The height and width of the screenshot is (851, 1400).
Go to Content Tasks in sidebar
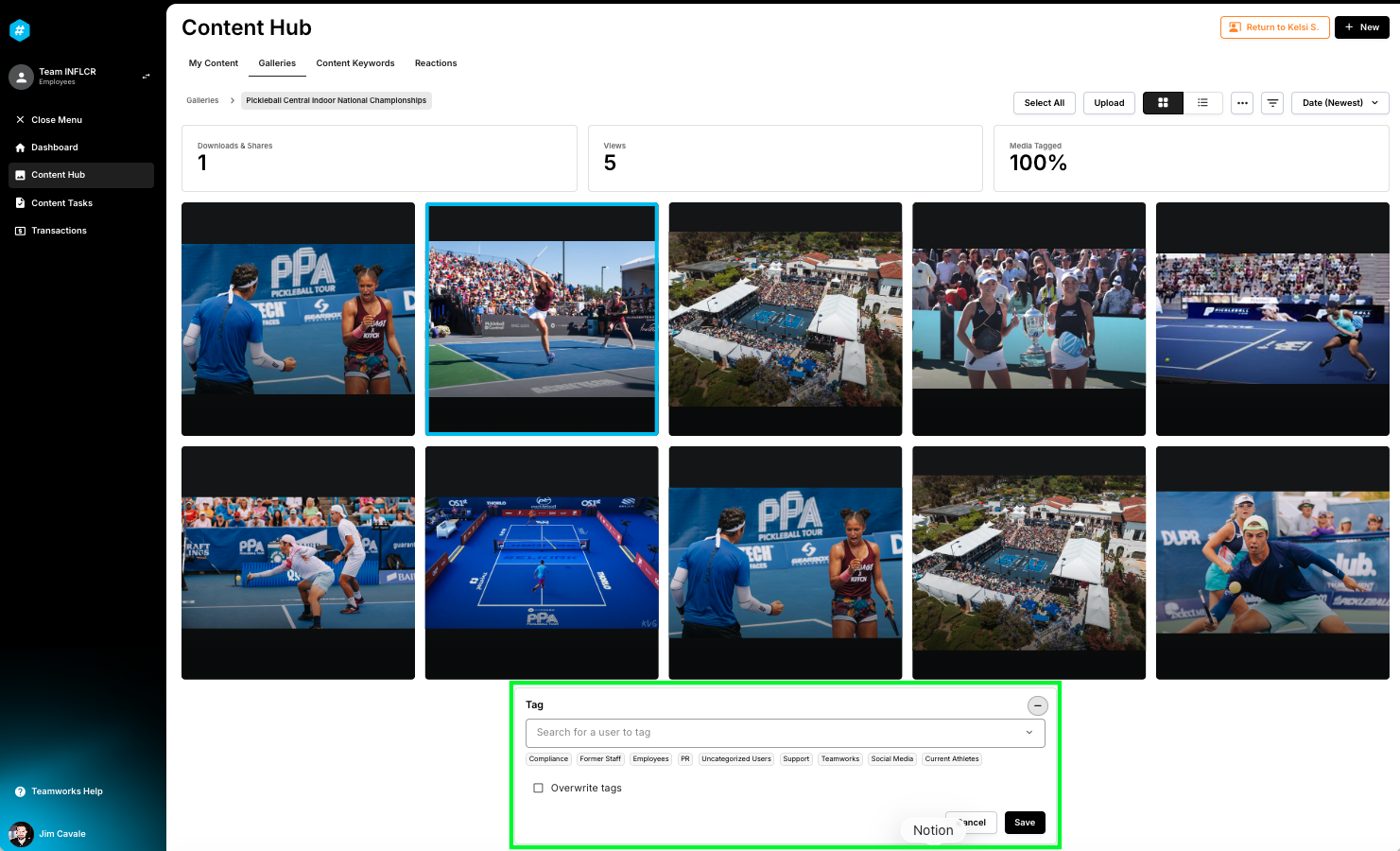click(x=81, y=203)
